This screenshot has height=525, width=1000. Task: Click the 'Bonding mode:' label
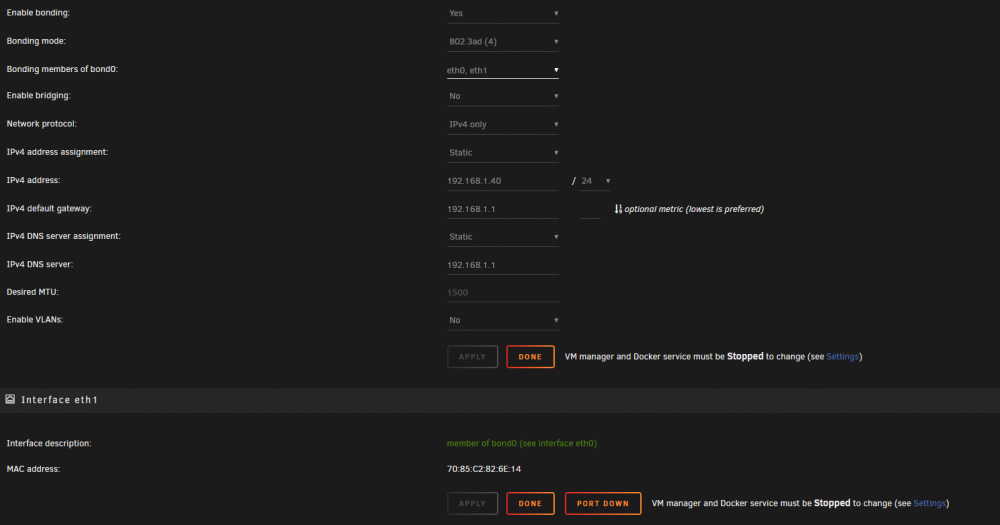pyautogui.click(x=36, y=41)
